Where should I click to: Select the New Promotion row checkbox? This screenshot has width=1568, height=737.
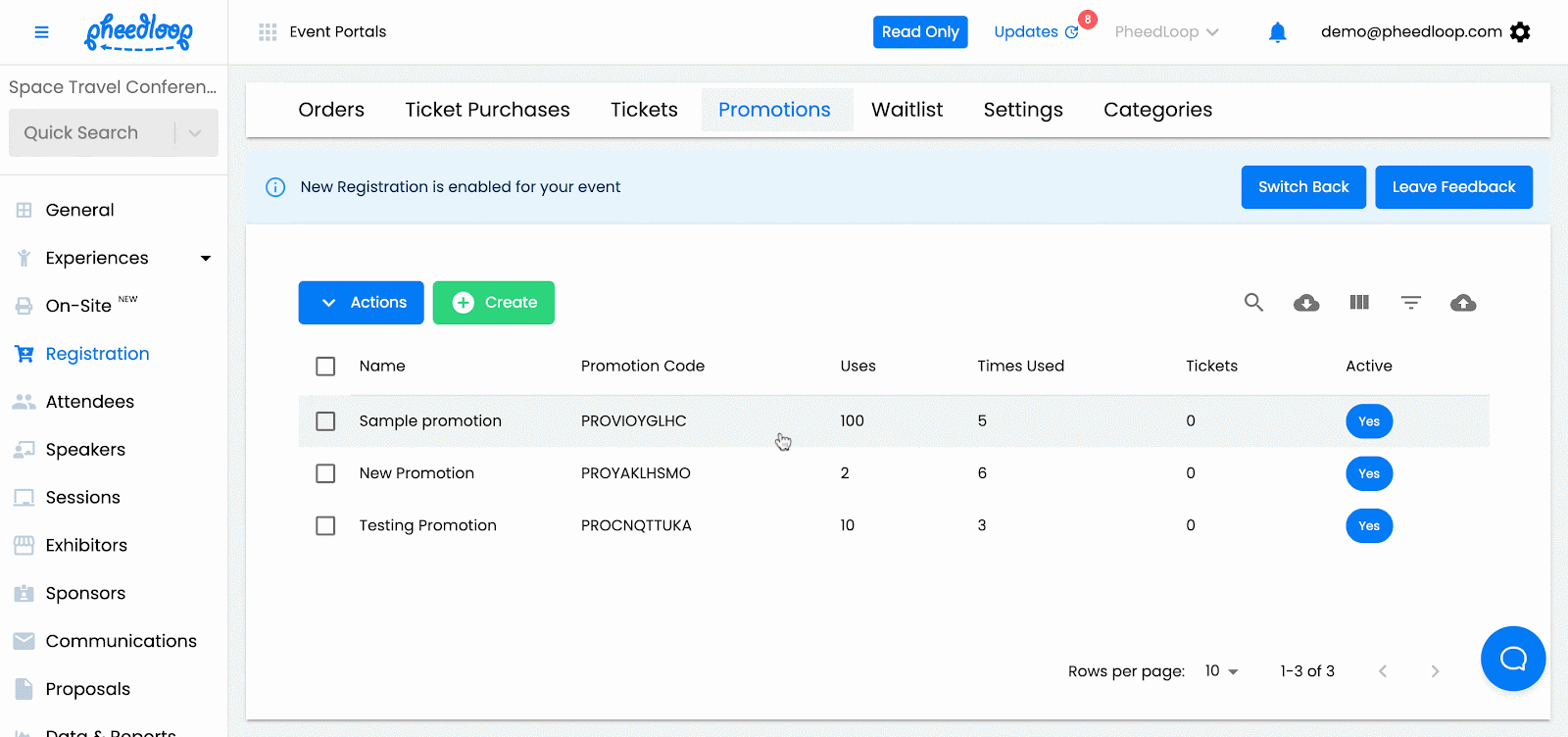tap(325, 473)
